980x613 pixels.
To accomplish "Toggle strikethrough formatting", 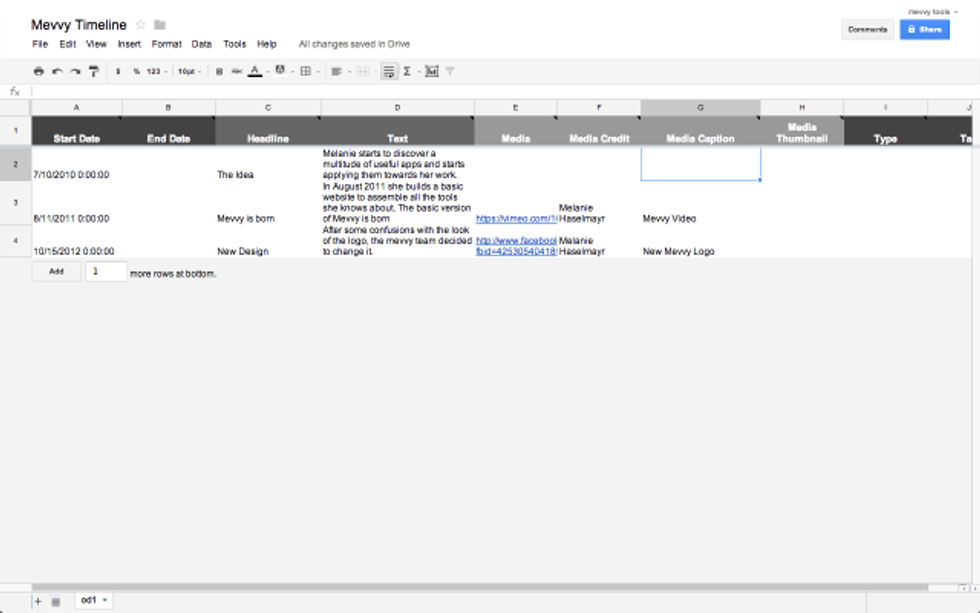I will pos(237,72).
